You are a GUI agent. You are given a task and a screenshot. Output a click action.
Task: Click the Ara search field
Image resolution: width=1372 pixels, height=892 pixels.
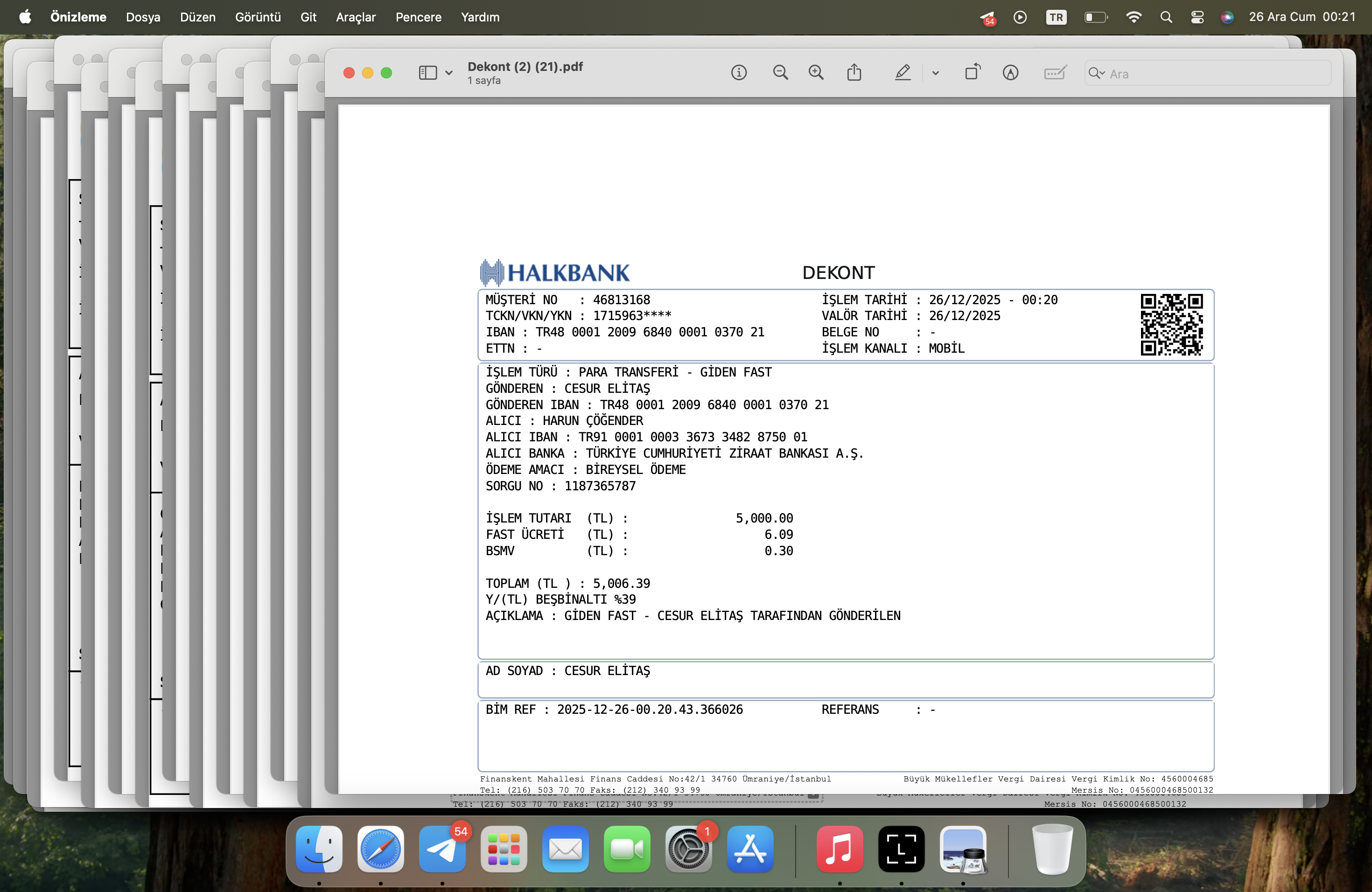[x=1208, y=73]
